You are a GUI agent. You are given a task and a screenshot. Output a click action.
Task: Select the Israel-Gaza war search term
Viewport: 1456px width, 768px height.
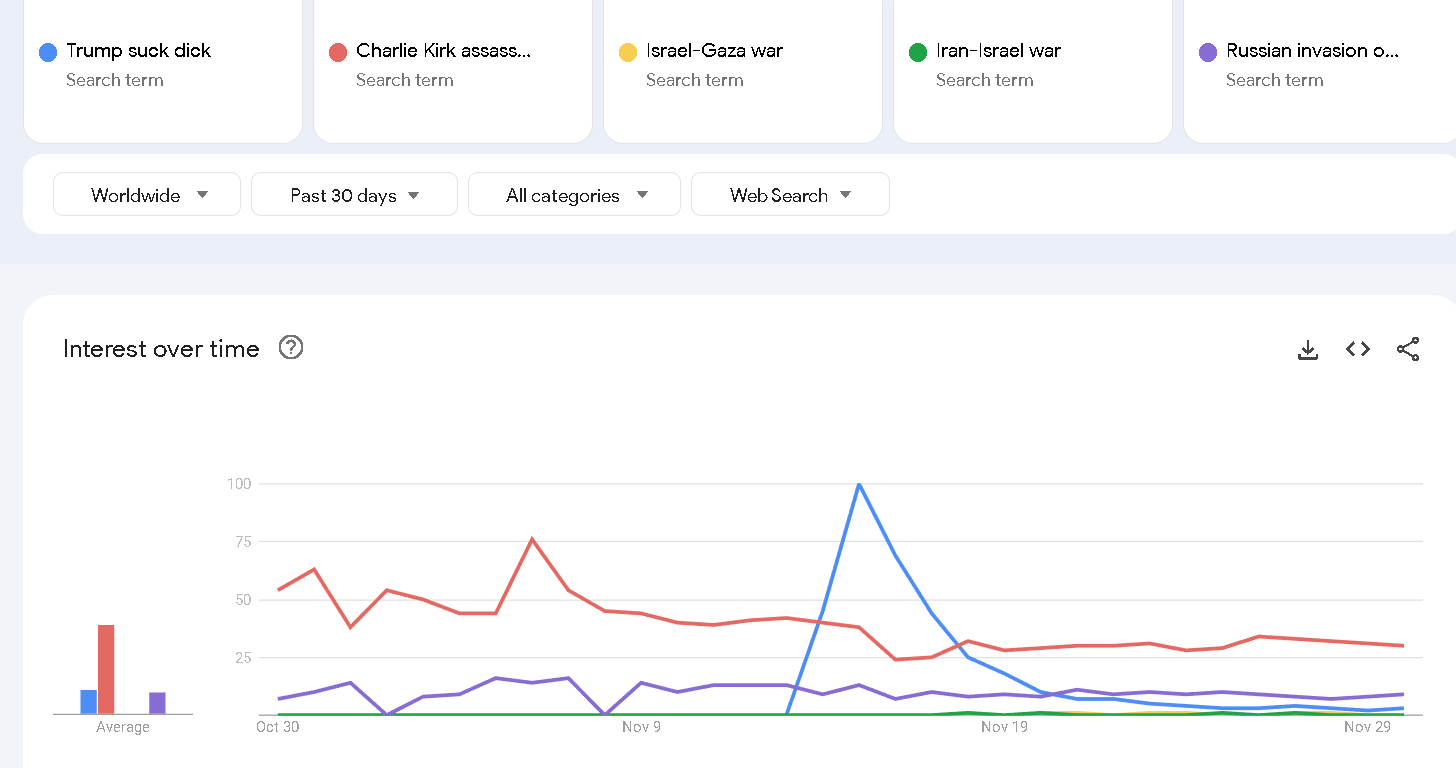(714, 51)
